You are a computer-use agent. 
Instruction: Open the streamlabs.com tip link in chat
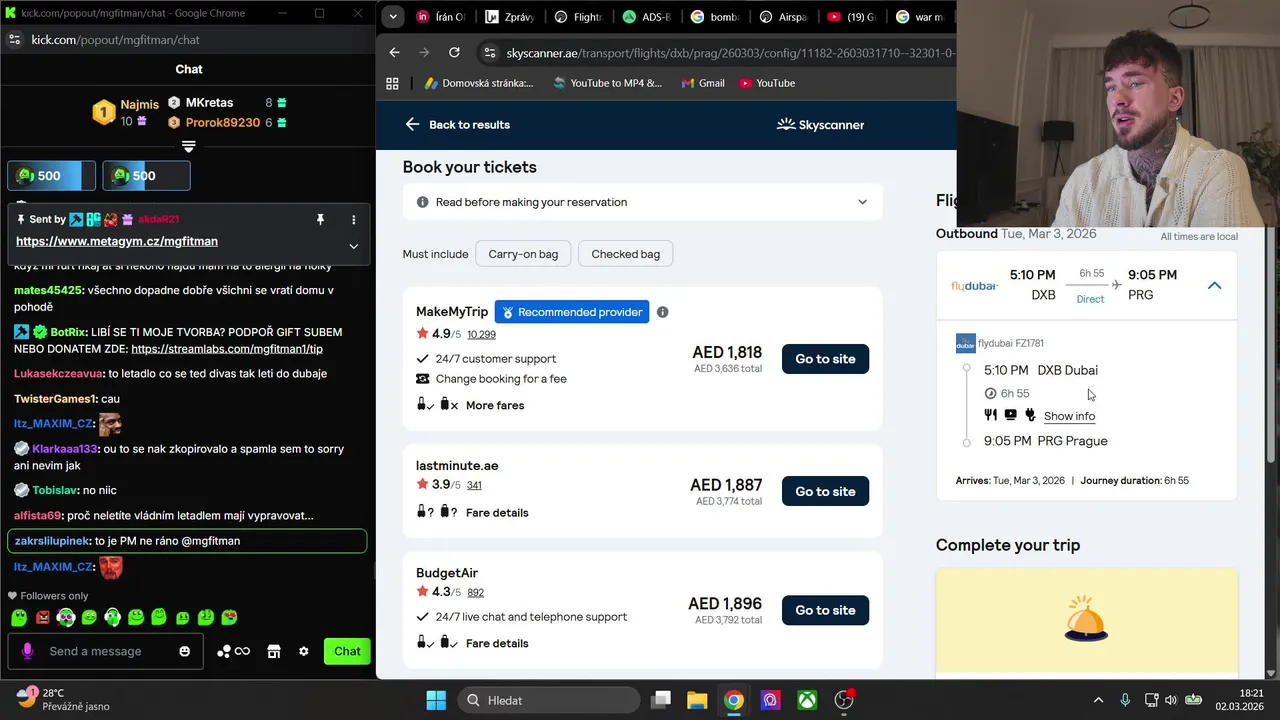click(227, 349)
